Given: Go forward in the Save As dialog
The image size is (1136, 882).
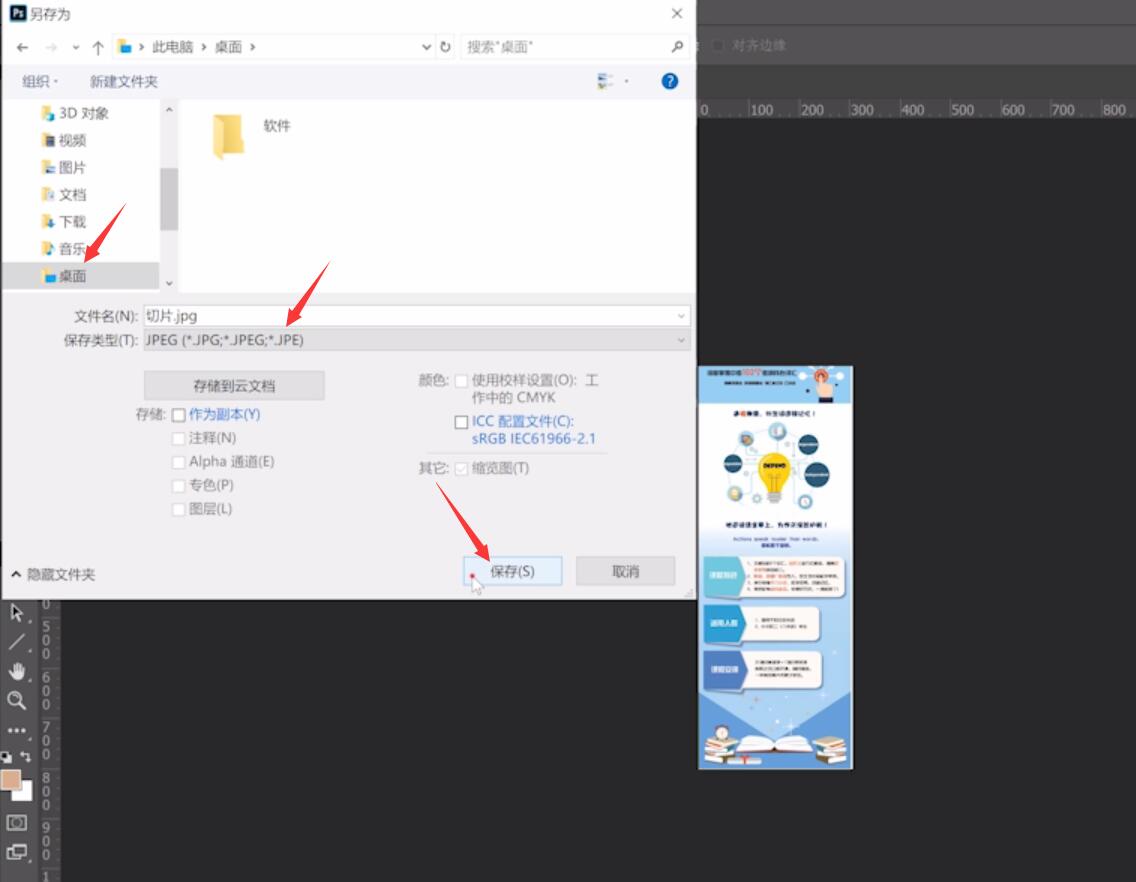Looking at the screenshot, I should 51,47.
